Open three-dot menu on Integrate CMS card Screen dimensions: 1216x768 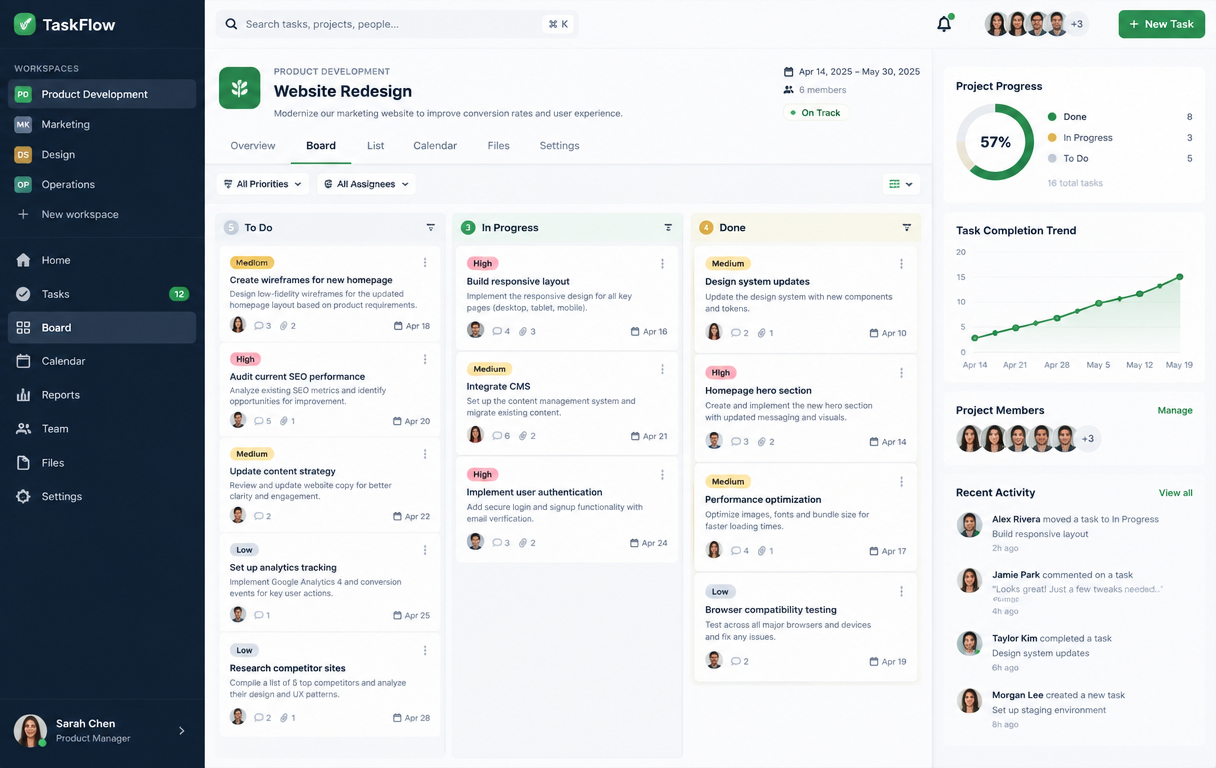click(662, 369)
